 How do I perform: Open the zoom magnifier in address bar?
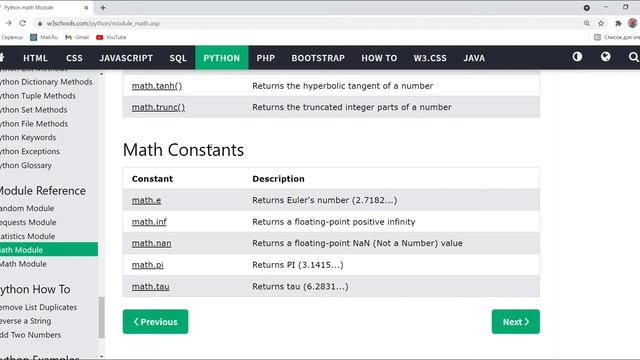587,23
